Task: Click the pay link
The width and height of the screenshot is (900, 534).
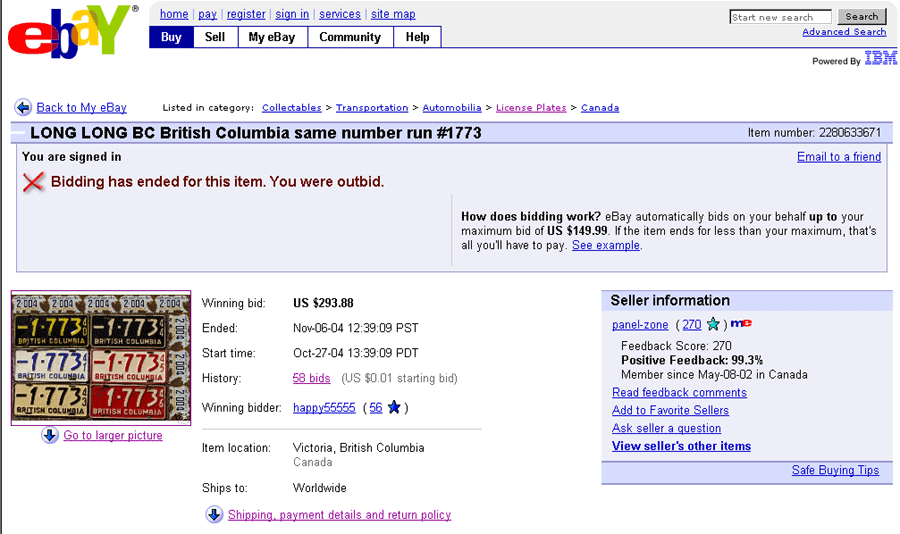Action: point(207,14)
